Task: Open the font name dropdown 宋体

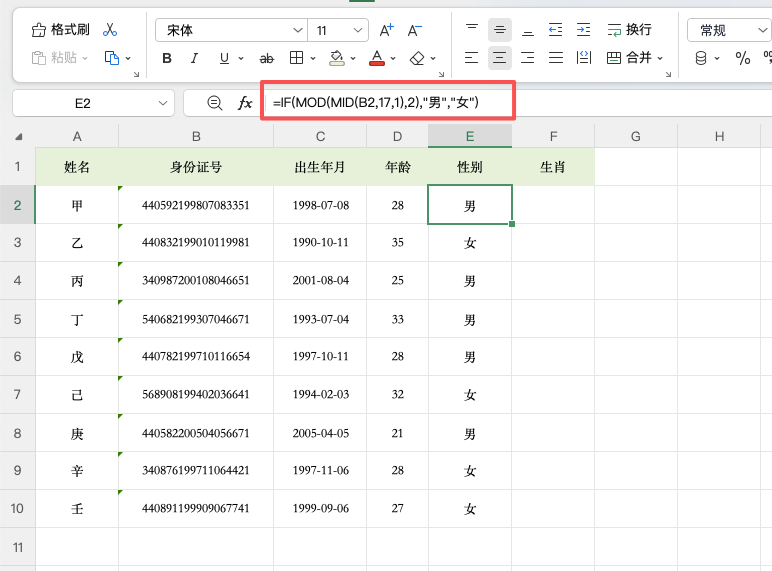Action: [x=297, y=31]
